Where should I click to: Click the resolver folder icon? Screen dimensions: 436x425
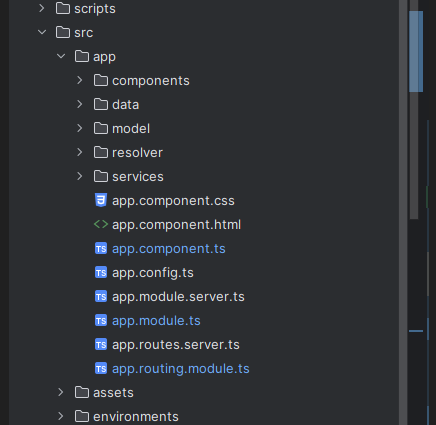pyautogui.click(x=101, y=152)
